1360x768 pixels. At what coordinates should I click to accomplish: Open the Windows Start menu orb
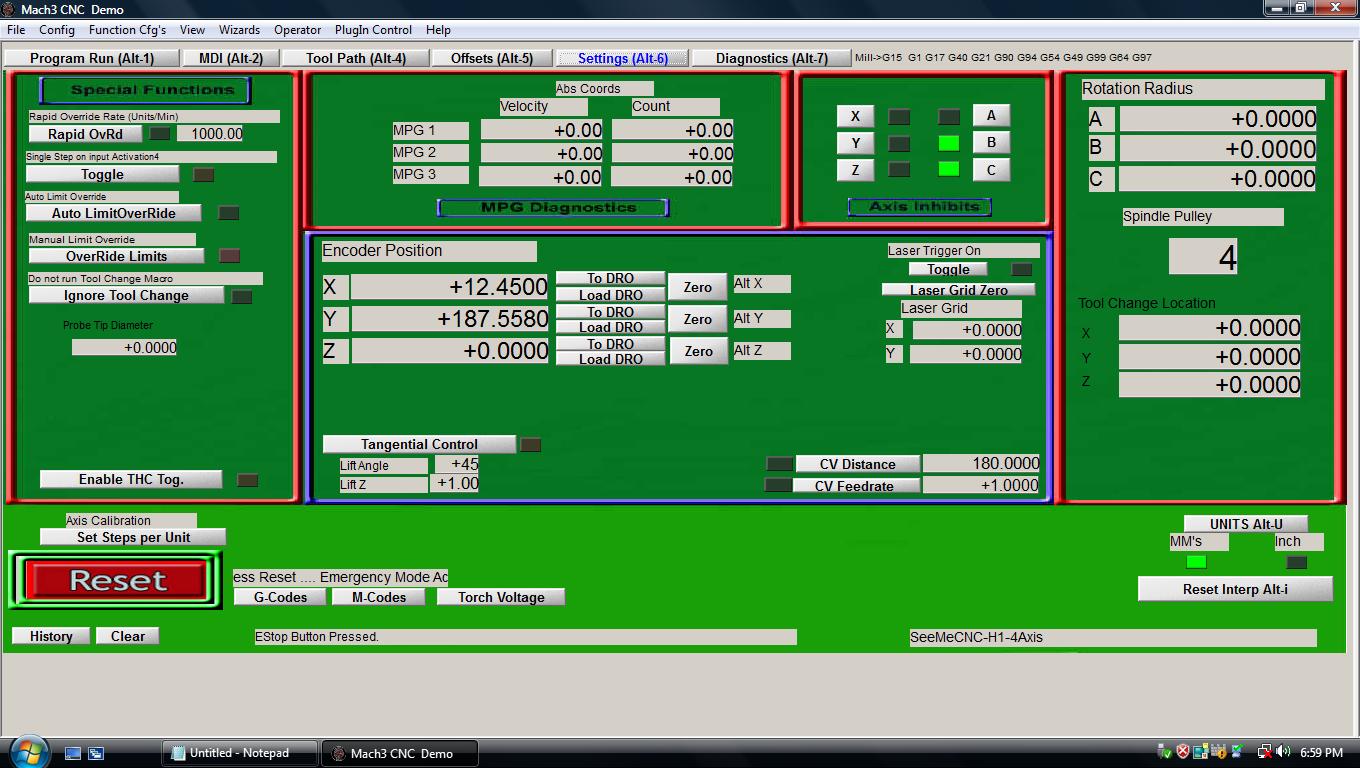28,752
